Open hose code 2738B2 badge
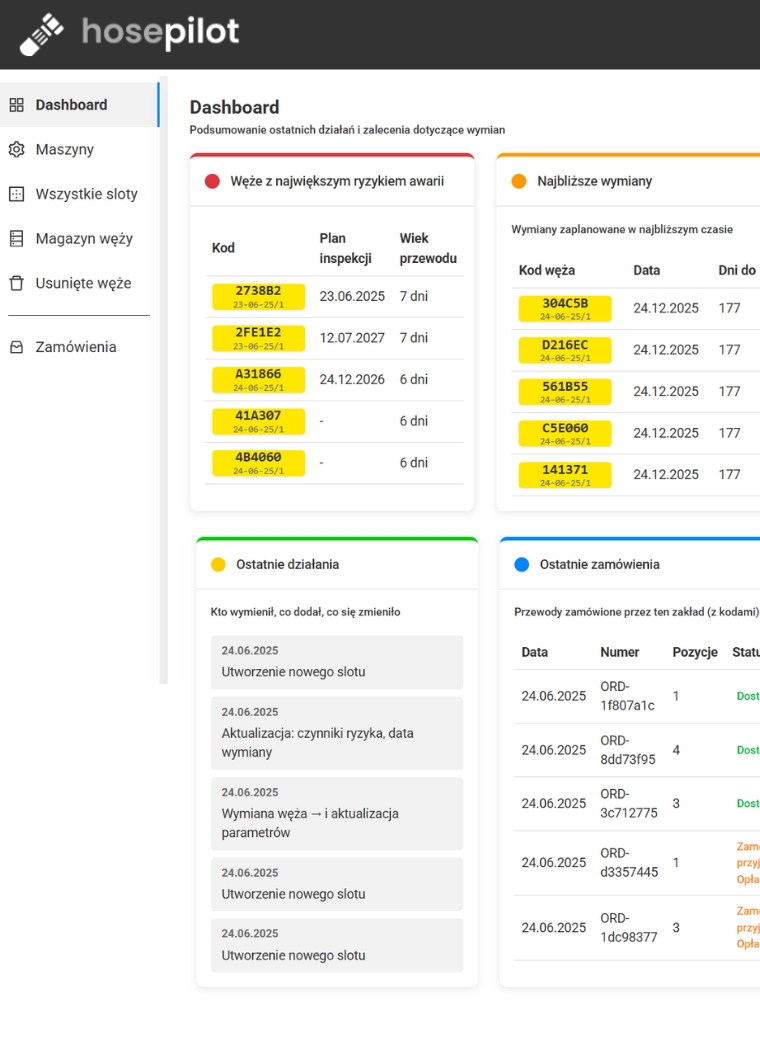This screenshot has height=1040, width=760. click(x=258, y=296)
